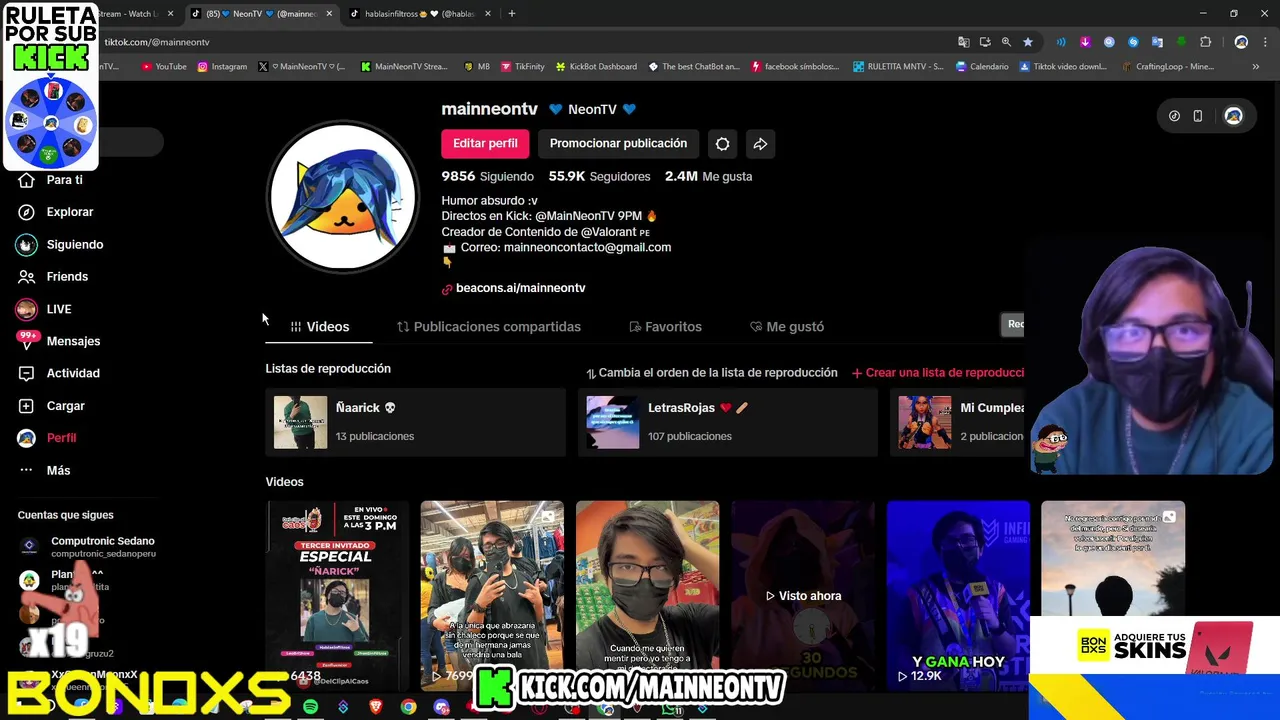Screen dimensions: 1280x720
Task: Open the silhouette quote video
Action: click(x=1113, y=560)
